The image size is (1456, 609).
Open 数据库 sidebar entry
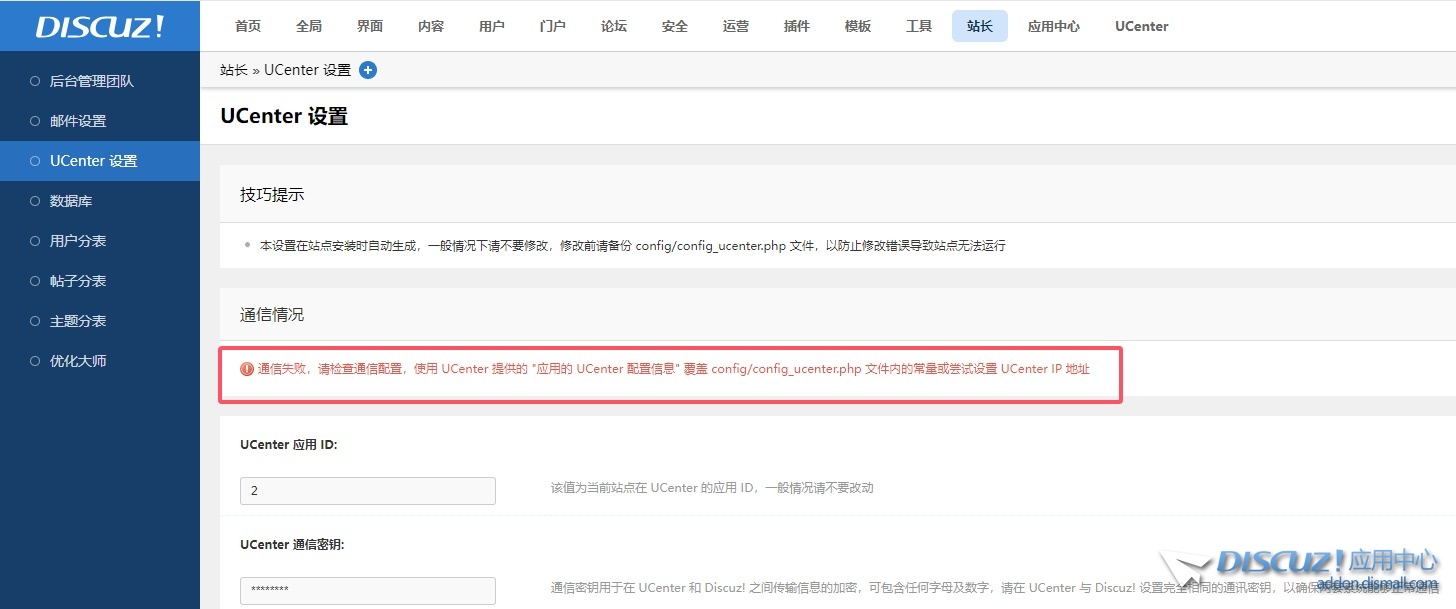click(x=71, y=201)
